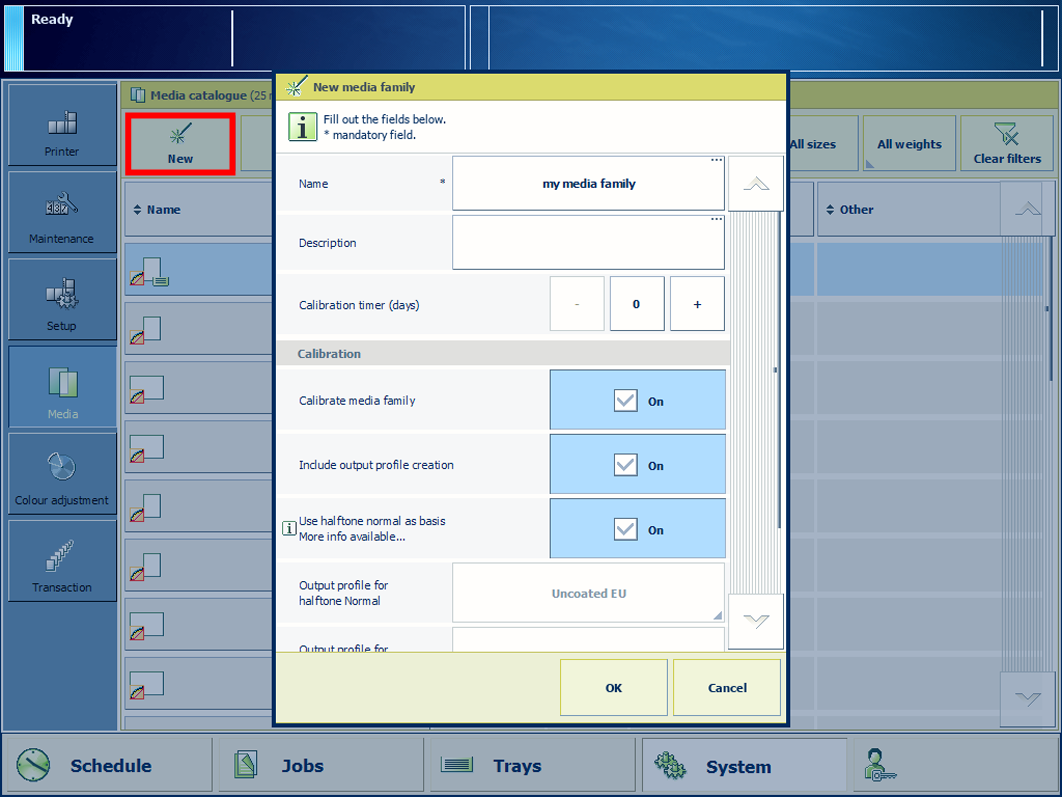The width and height of the screenshot is (1062, 797).
Task: Open the Printer section in sidebar
Action: tap(62, 125)
